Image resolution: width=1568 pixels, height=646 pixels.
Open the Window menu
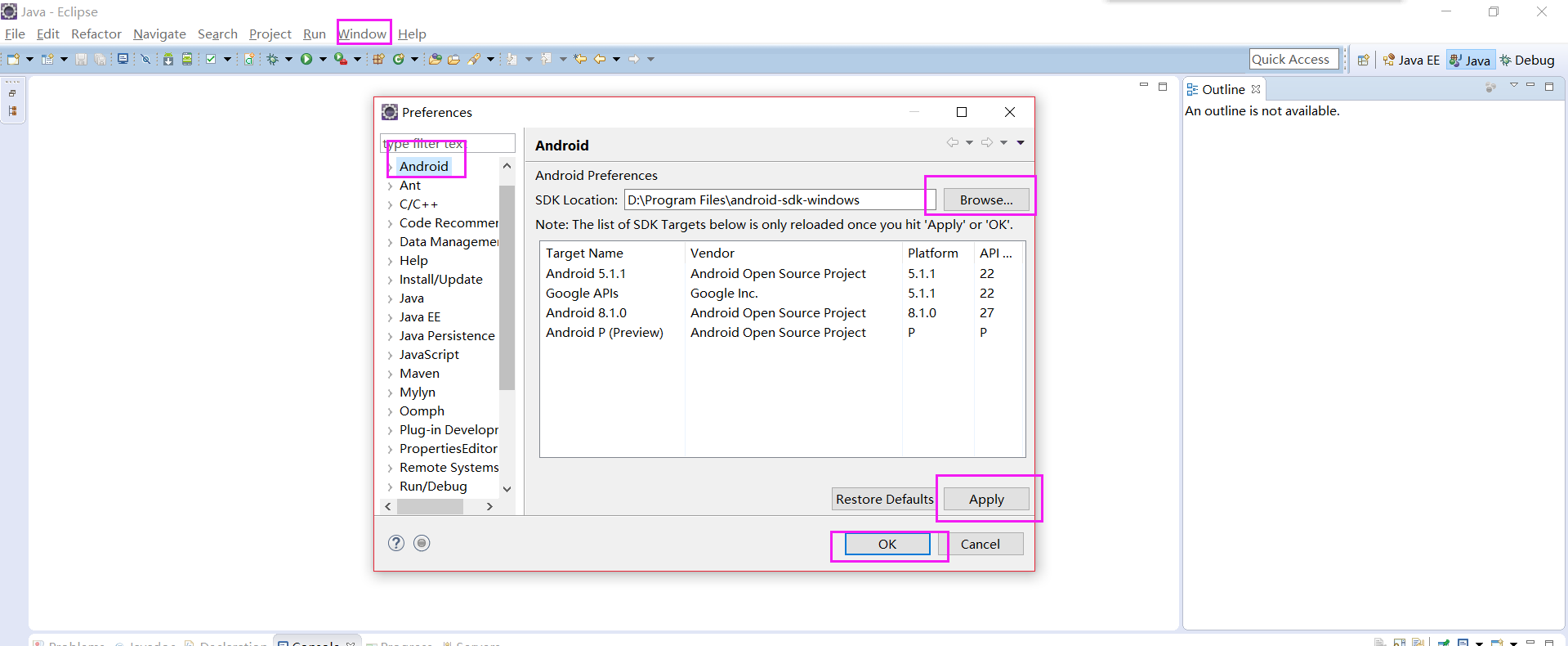pyautogui.click(x=362, y=34)
